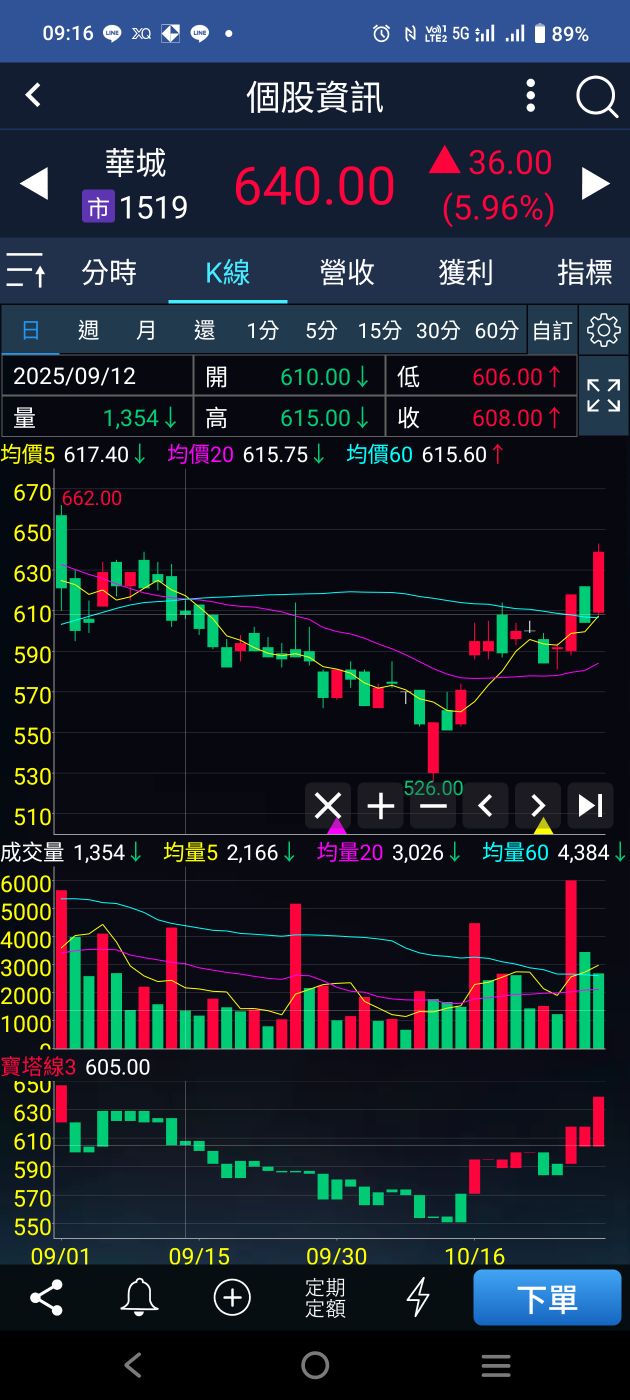Image resolution: width=630 pixels, height=1400 pixels.
Task: Choose 1分 minute interval
Action: 263,330
